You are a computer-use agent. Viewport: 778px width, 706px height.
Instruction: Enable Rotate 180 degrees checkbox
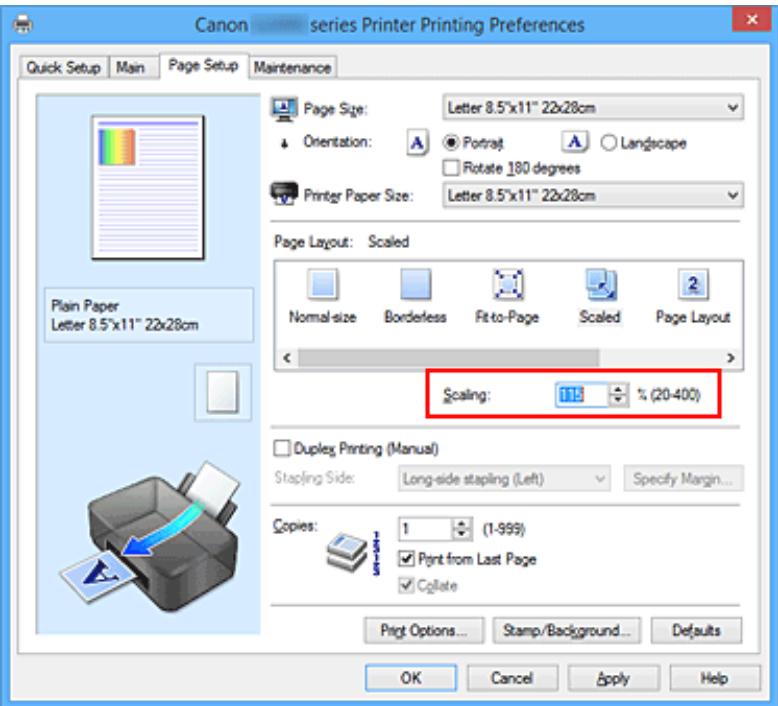(451, 168)
